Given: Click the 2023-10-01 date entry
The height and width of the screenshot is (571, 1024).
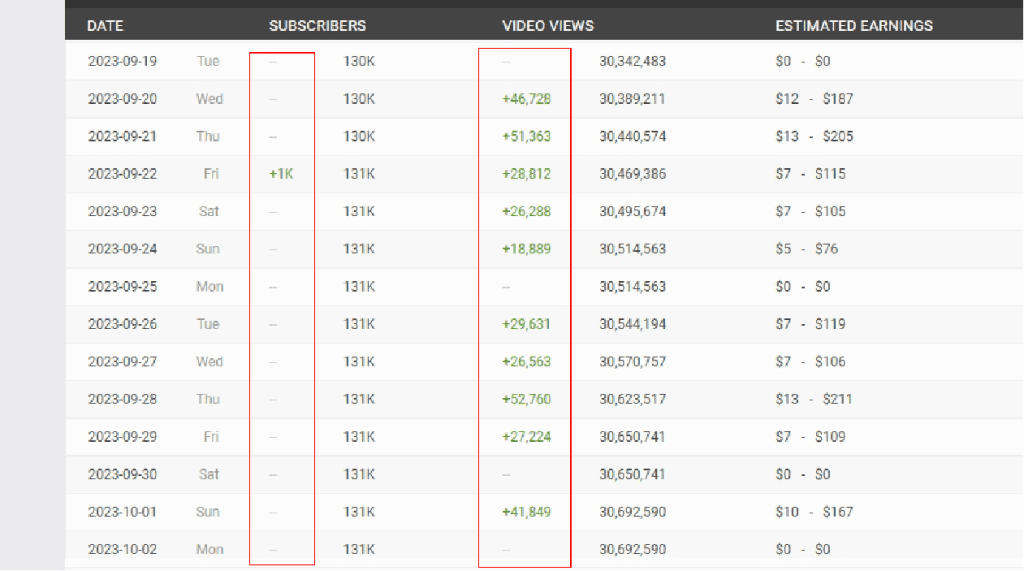Looking at the screenshot, I should (122, 512).
